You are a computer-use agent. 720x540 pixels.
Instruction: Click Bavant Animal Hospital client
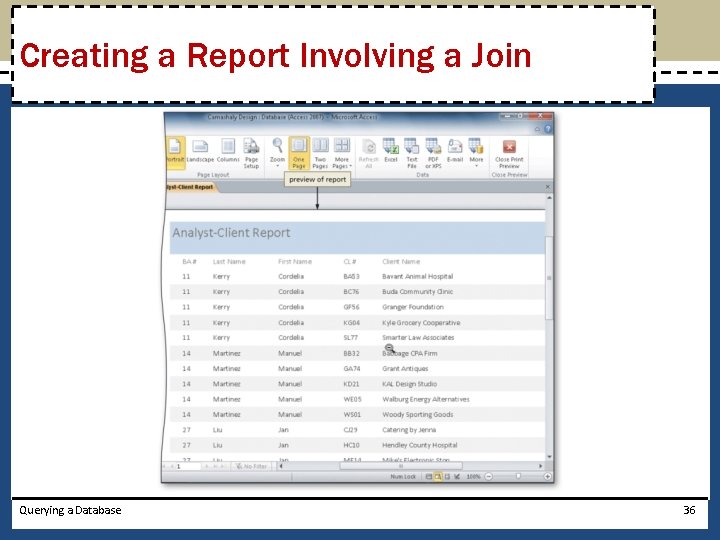pos(417,276)
